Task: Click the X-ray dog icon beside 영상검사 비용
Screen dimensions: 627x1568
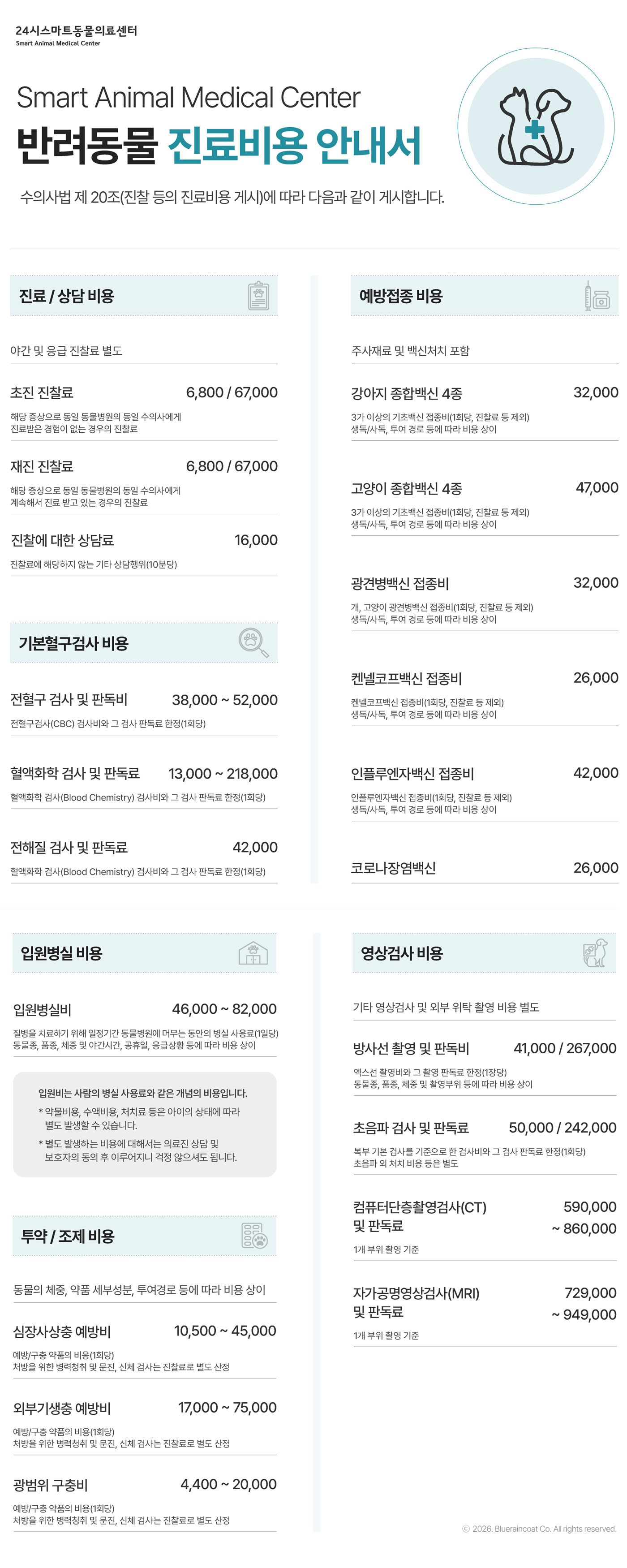Action: click(x=595, y=952)
